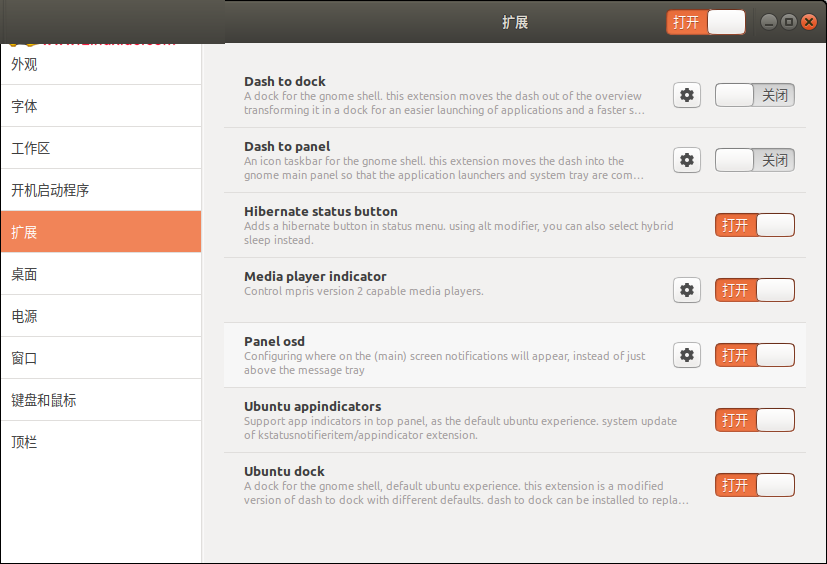827x564 pixels.
Task: Toggle the global extensions switch in titlebar
Action: click(706, 22)
